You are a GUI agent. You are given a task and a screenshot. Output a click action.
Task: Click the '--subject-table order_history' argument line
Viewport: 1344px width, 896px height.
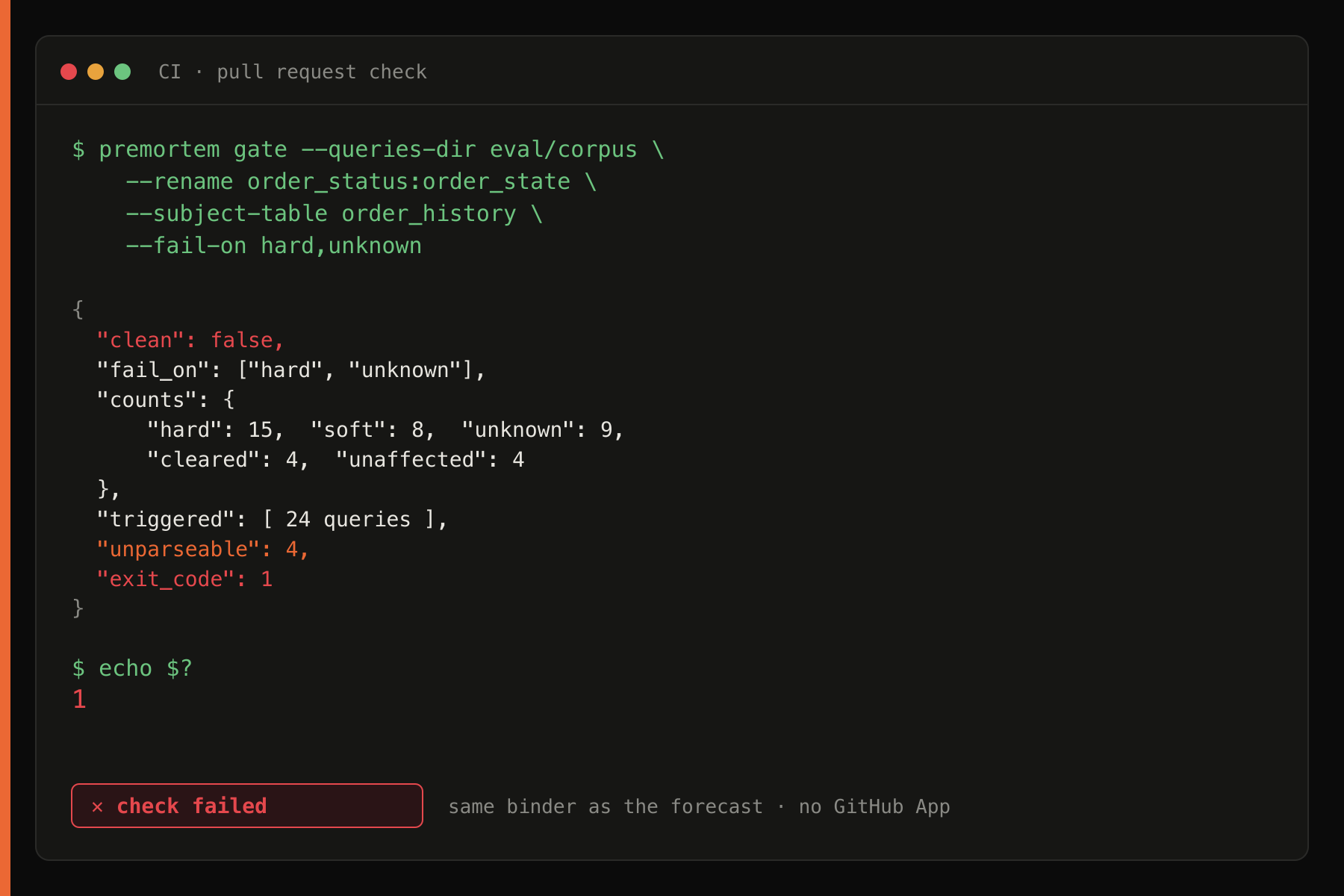(335, 214)
